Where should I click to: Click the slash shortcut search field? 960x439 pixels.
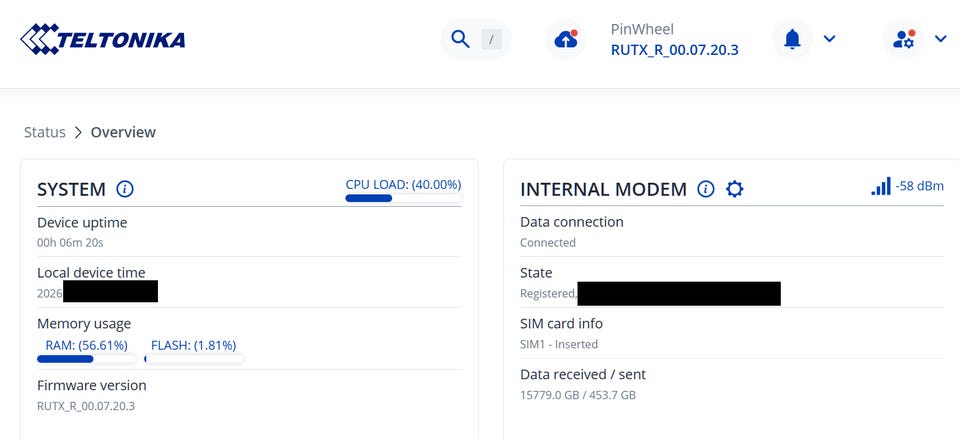click(492, 39)
